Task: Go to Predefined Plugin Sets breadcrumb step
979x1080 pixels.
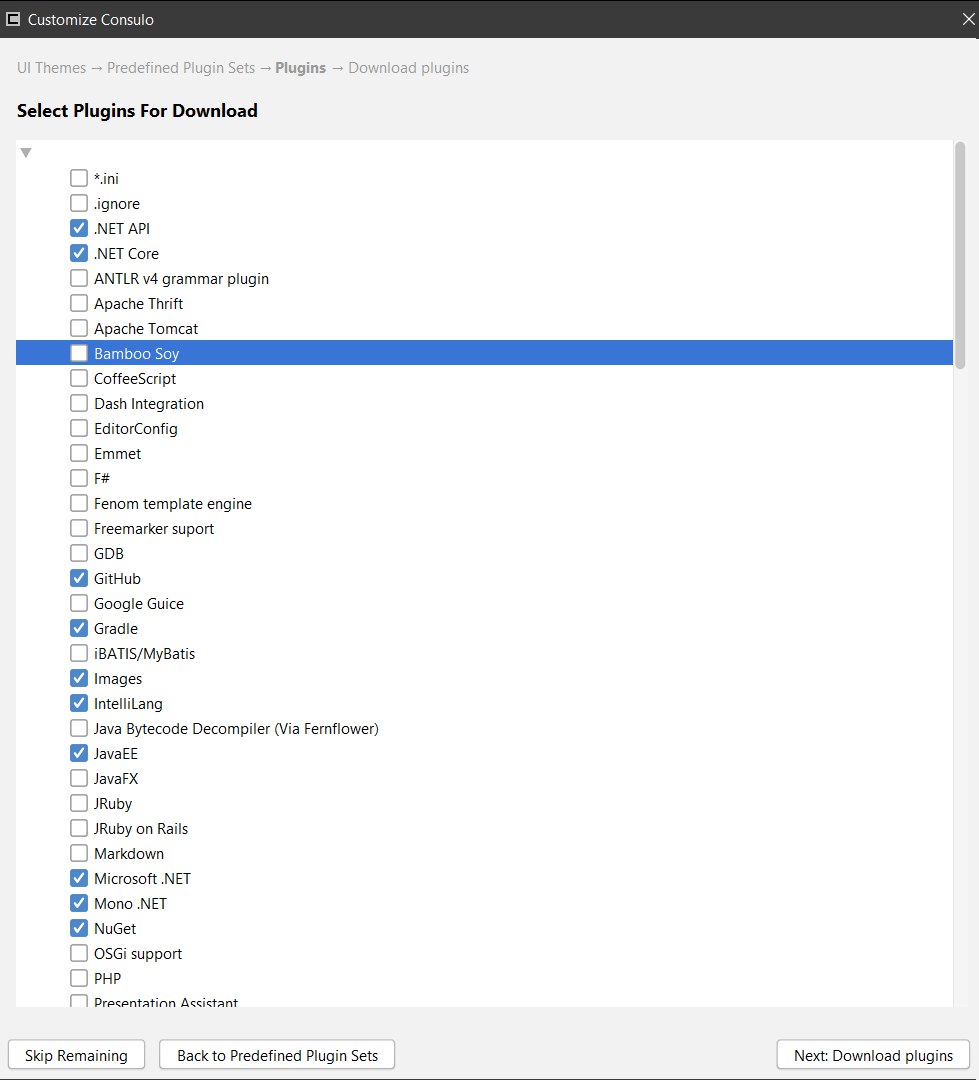Action: click(181, 68)
